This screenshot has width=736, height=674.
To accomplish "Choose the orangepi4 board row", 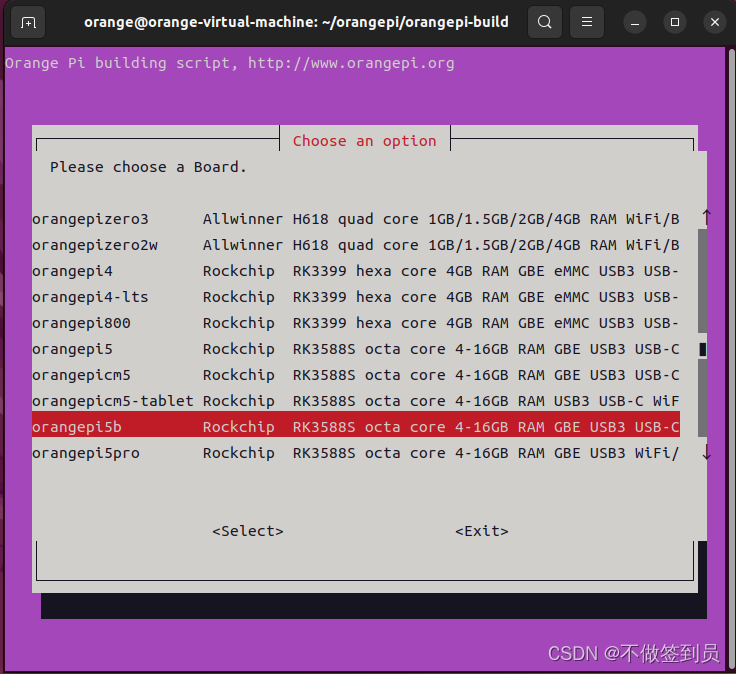I will tap(356, 271).
